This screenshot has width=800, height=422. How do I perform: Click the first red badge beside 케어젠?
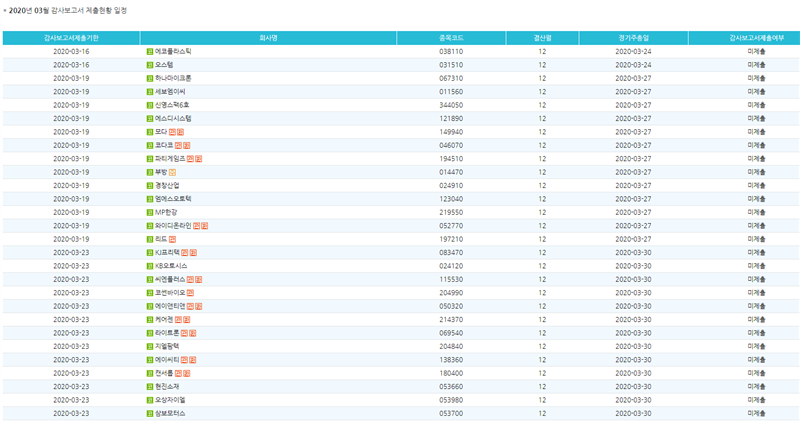click(x=178, y=320)
